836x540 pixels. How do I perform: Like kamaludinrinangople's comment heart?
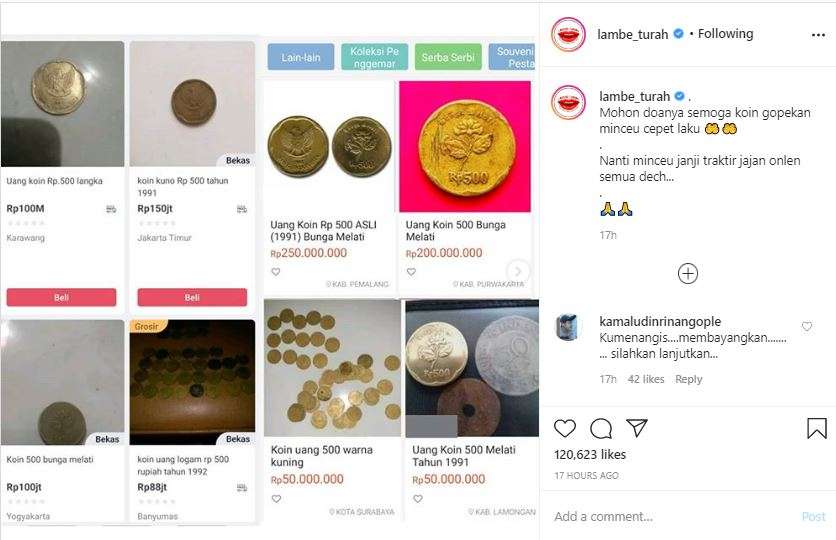(807, 326)
